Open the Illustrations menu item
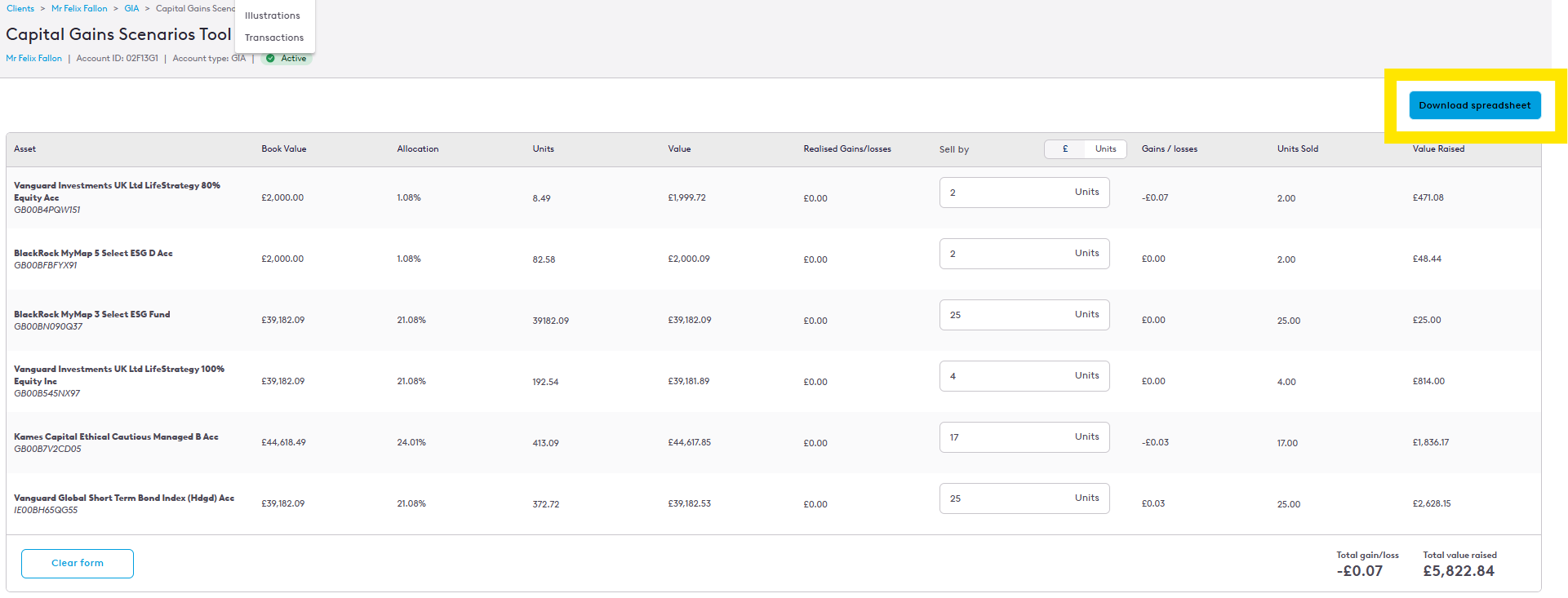Image resolution: width=1568 pixels, height=598 pixels. 273,16
